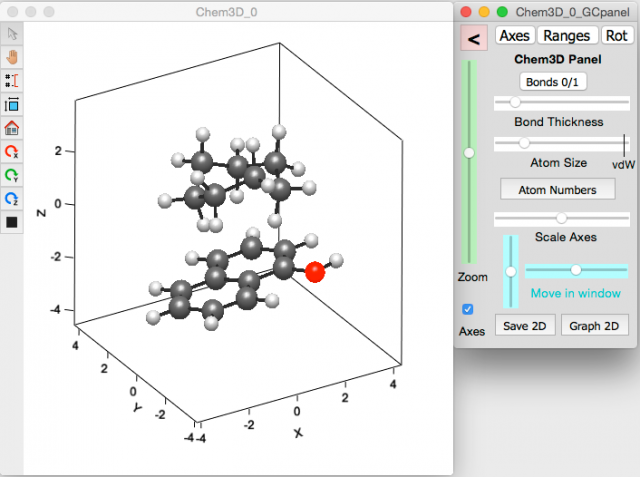The width and height of the screenshot is (640, 477).
Task: Collapse panel with the < button
Action: click(x=474, y=38)
